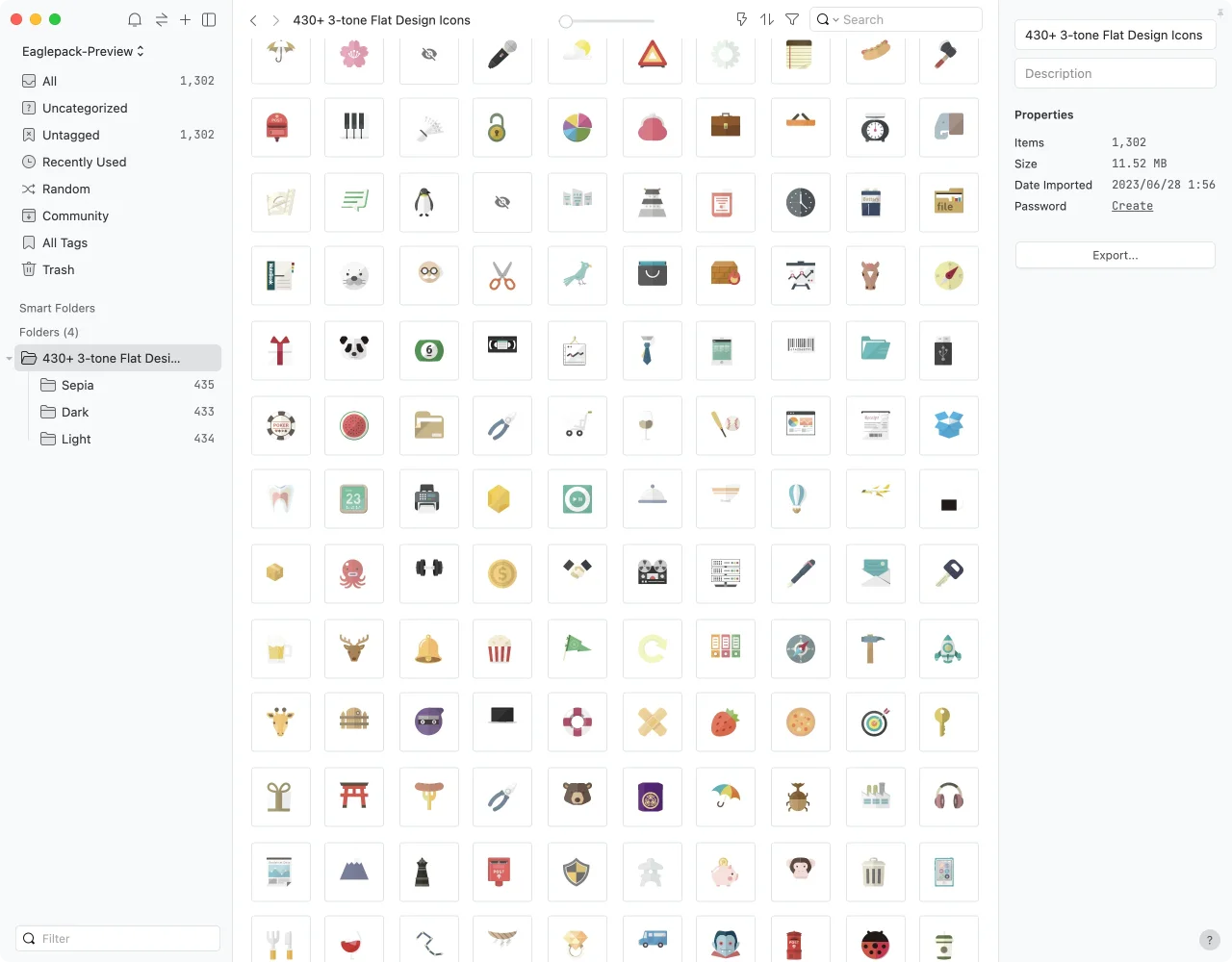Image resolution: width=1232 pixels, height=962 pixels.
Task: Open the filter funnel in toolbar
Action: [x=792, y=19]
